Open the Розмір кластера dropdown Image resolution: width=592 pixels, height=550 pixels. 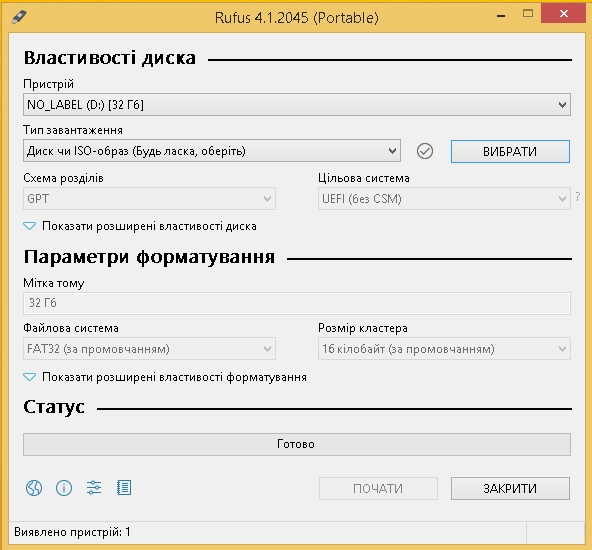click(x=444, y=348)
